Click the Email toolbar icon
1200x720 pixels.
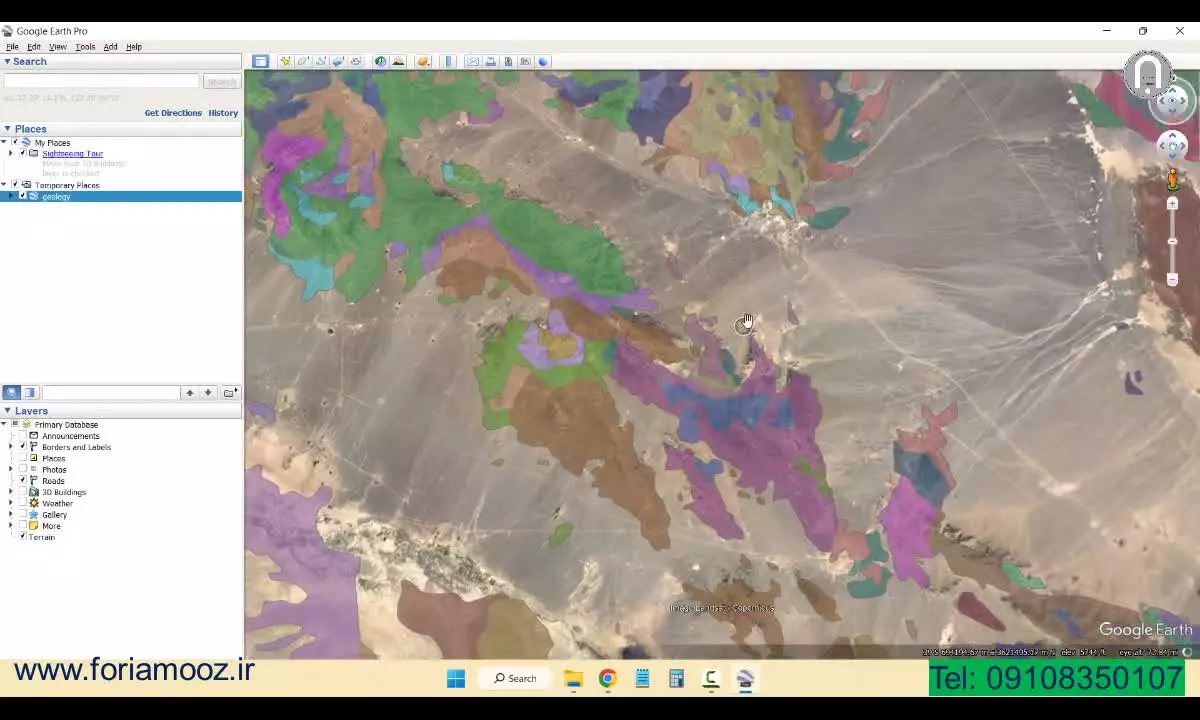(x=473, y=61)
